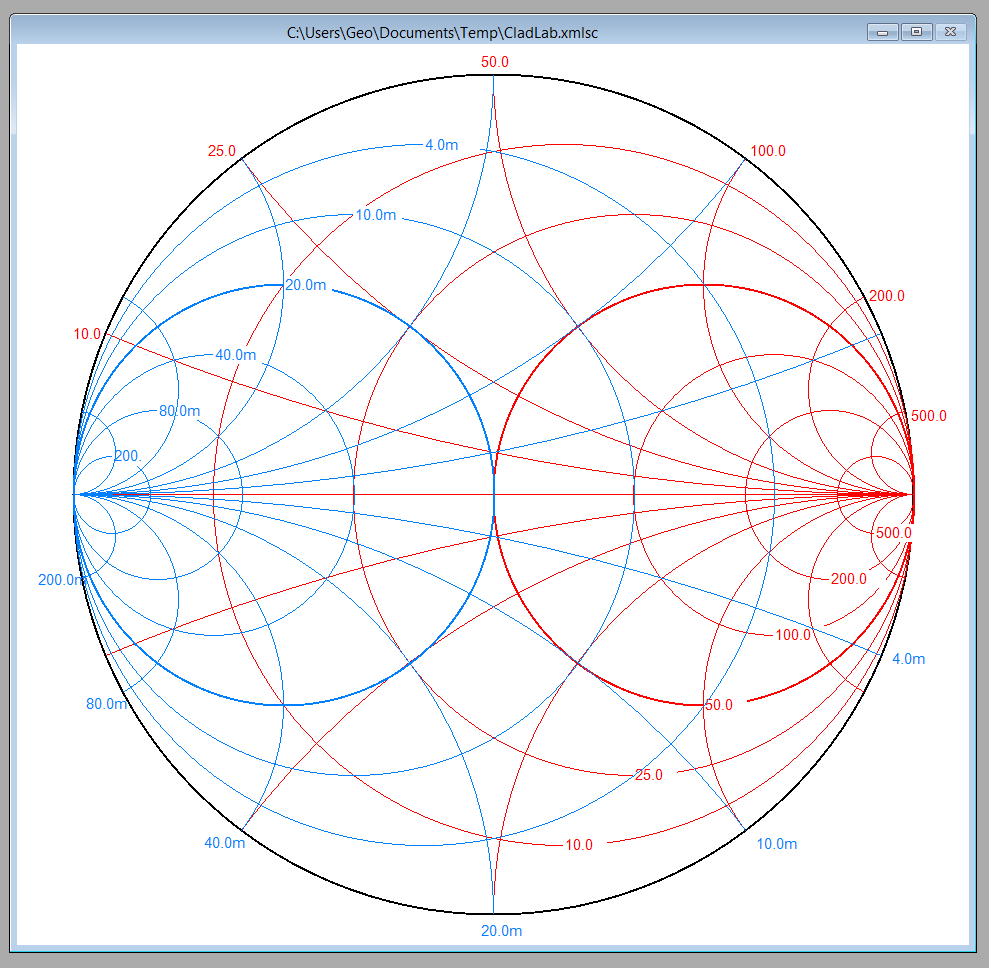
Task: Click the red 100.0 label on upper-right rim
Action: click(x=768, y=151)
